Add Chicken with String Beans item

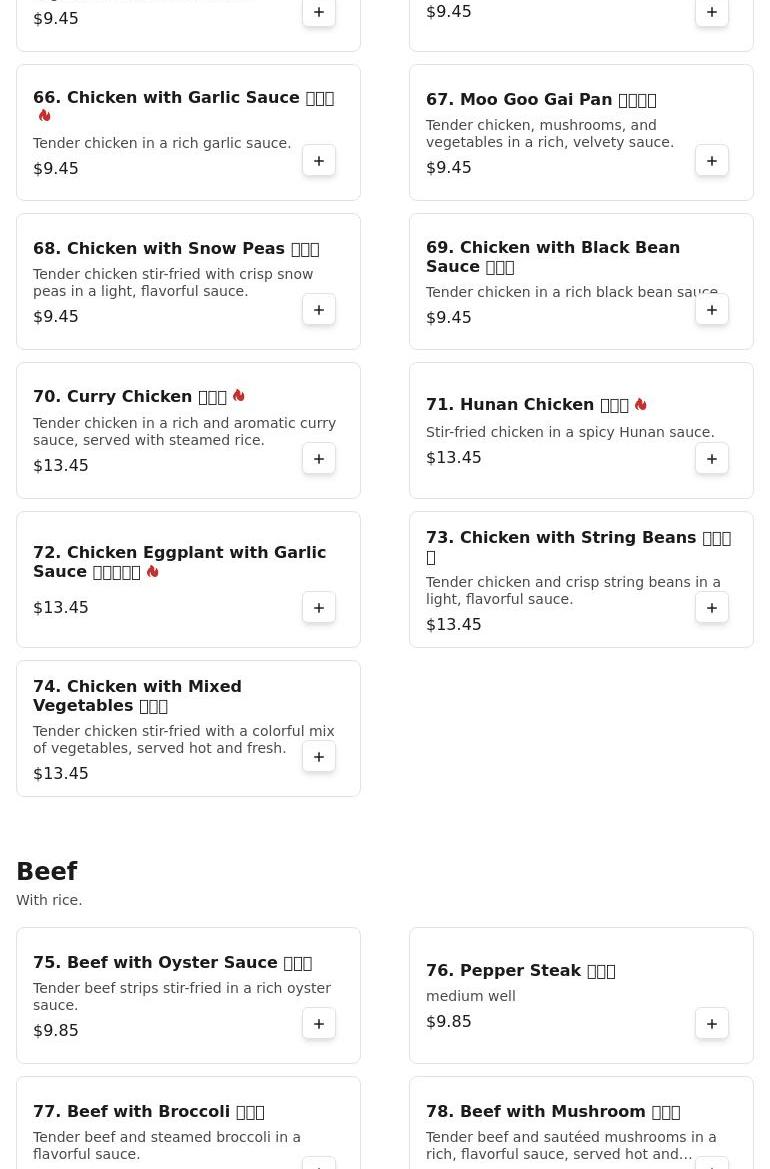click(711, 608)
